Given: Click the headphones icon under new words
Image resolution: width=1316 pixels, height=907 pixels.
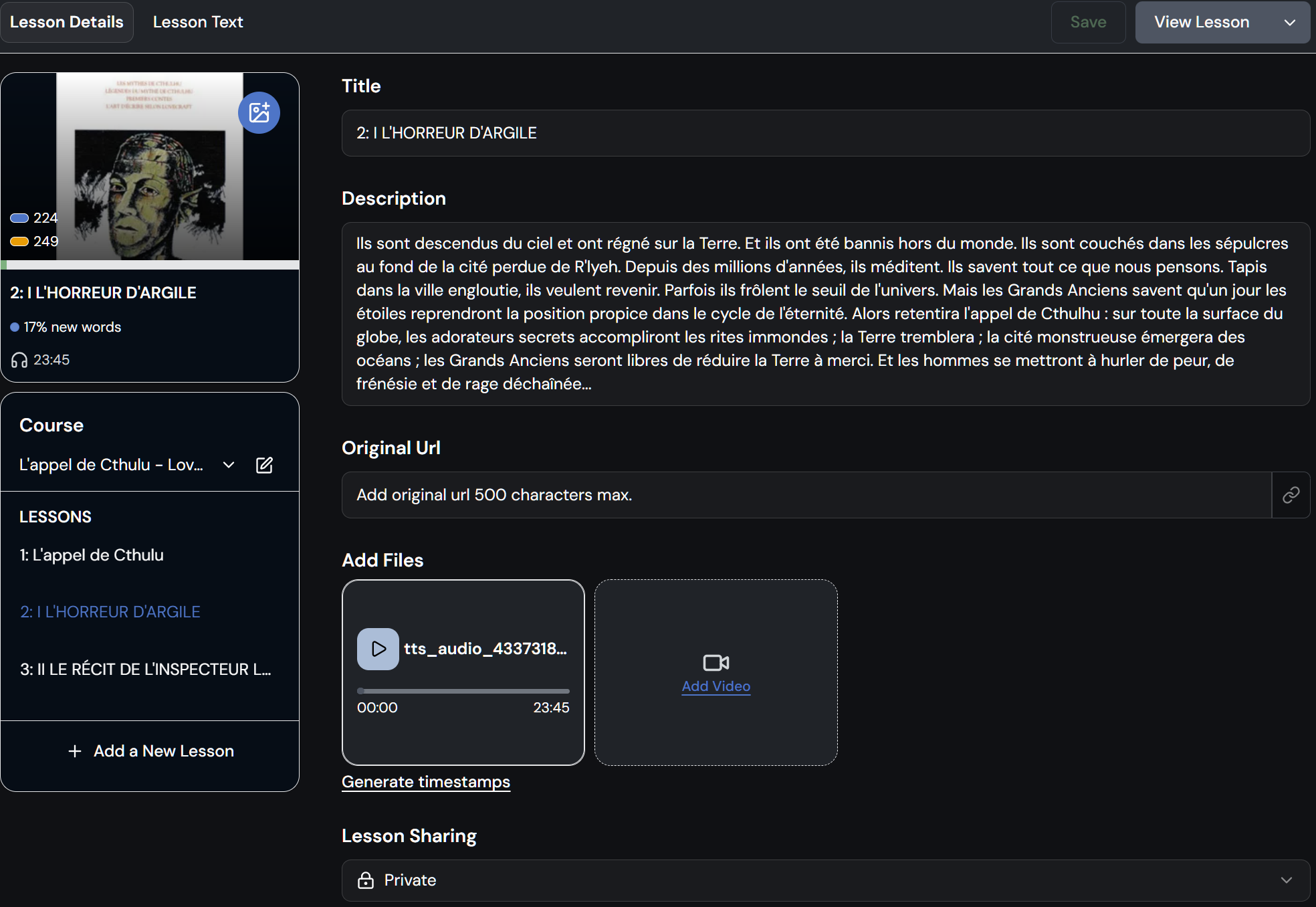Looking at the screenshot, I should point(19,361).
